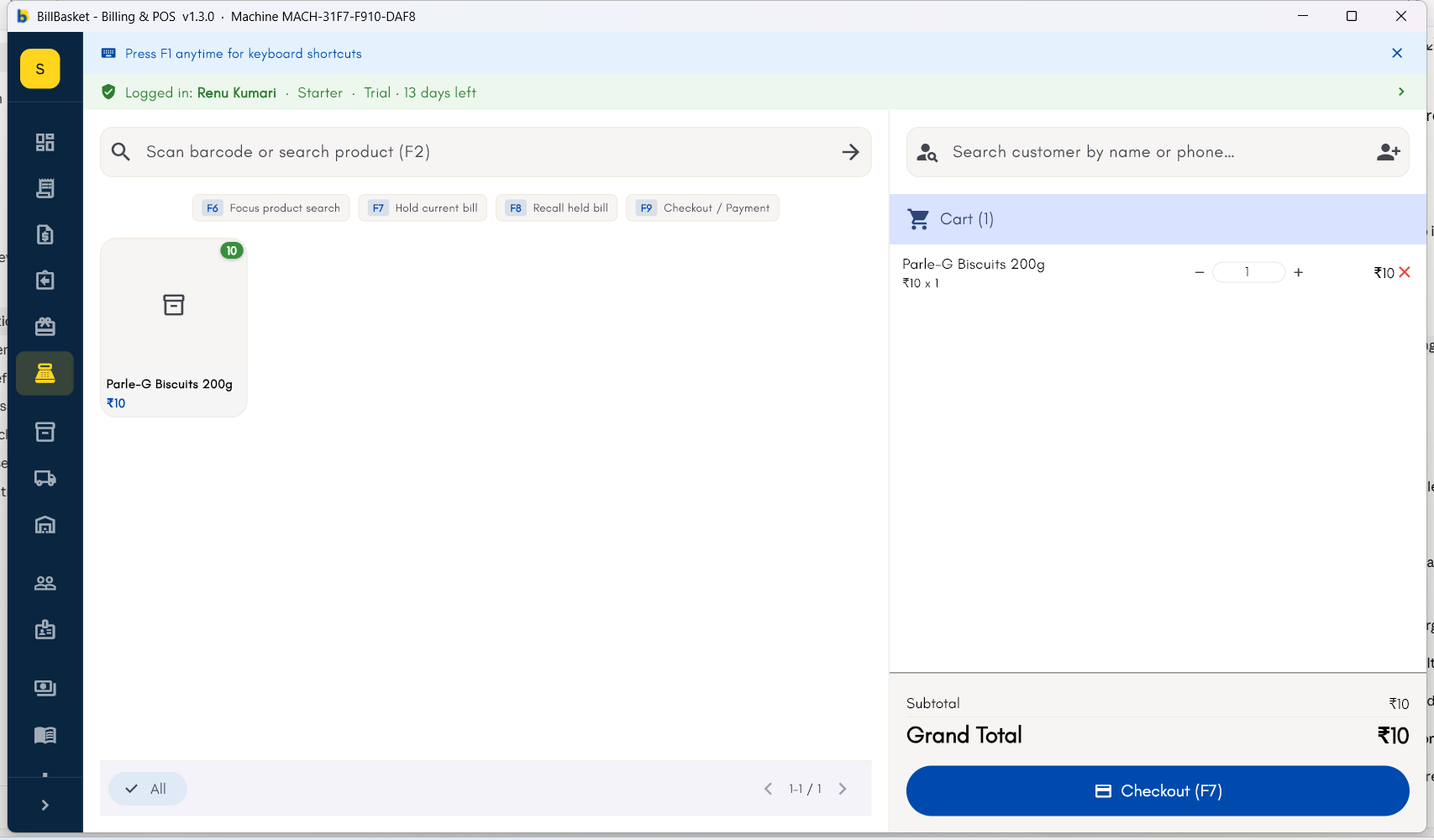Click the F7 Hold current bill shortcut
The width and height of the screenshot is (1434, 840).
pyautogui.click(x=423, y=208)
